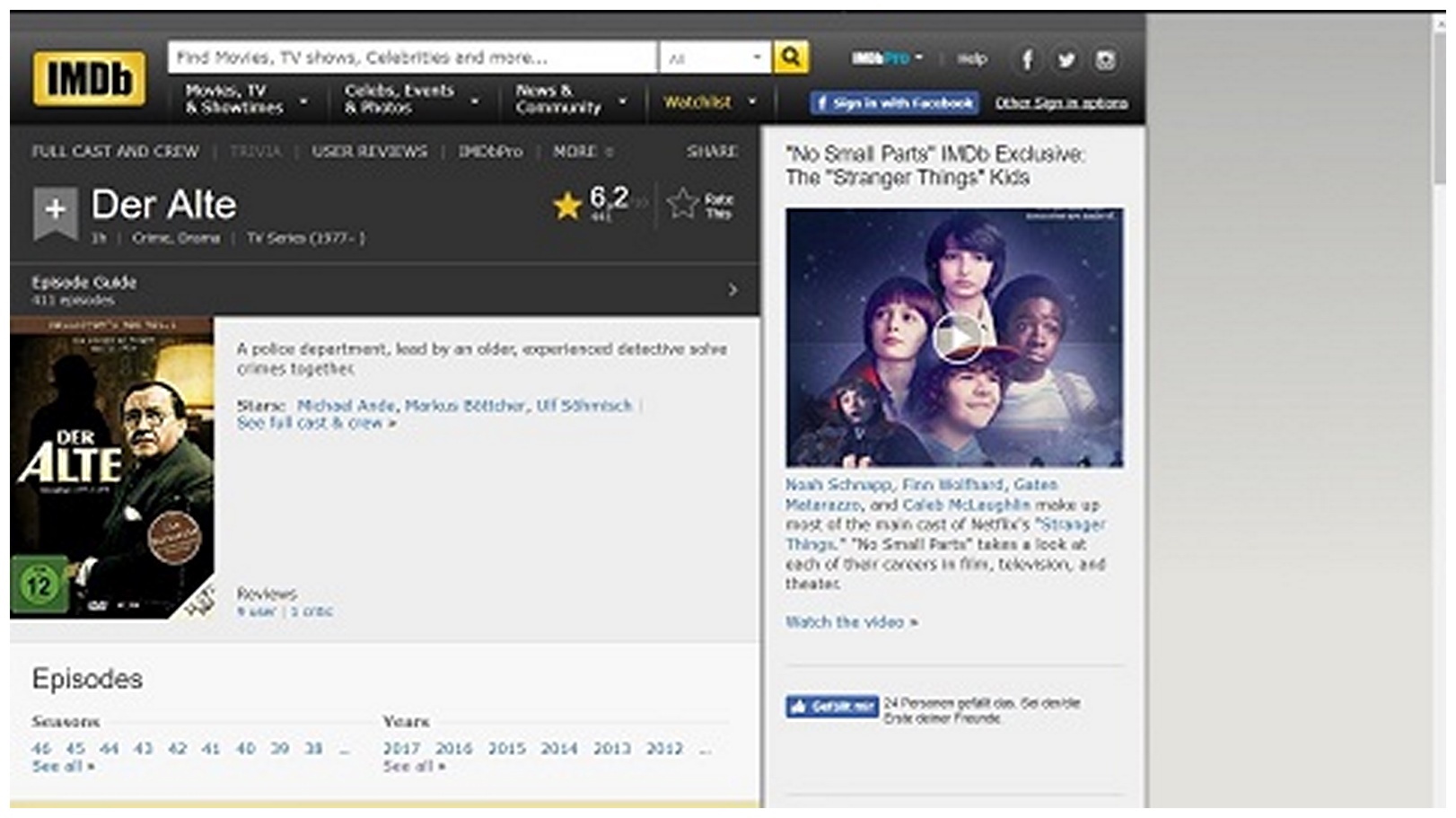Screen dimensions: 1456x818
Task: Select season 43 link
Action: (144, 749)
